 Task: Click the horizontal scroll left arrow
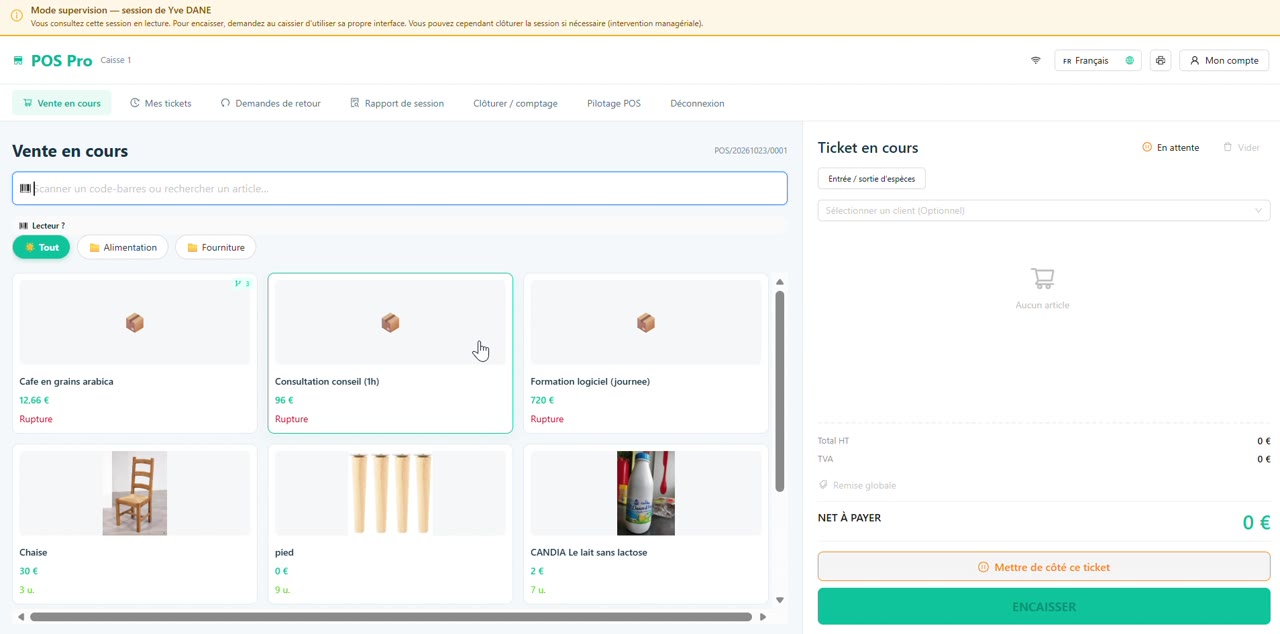(21, 617)
